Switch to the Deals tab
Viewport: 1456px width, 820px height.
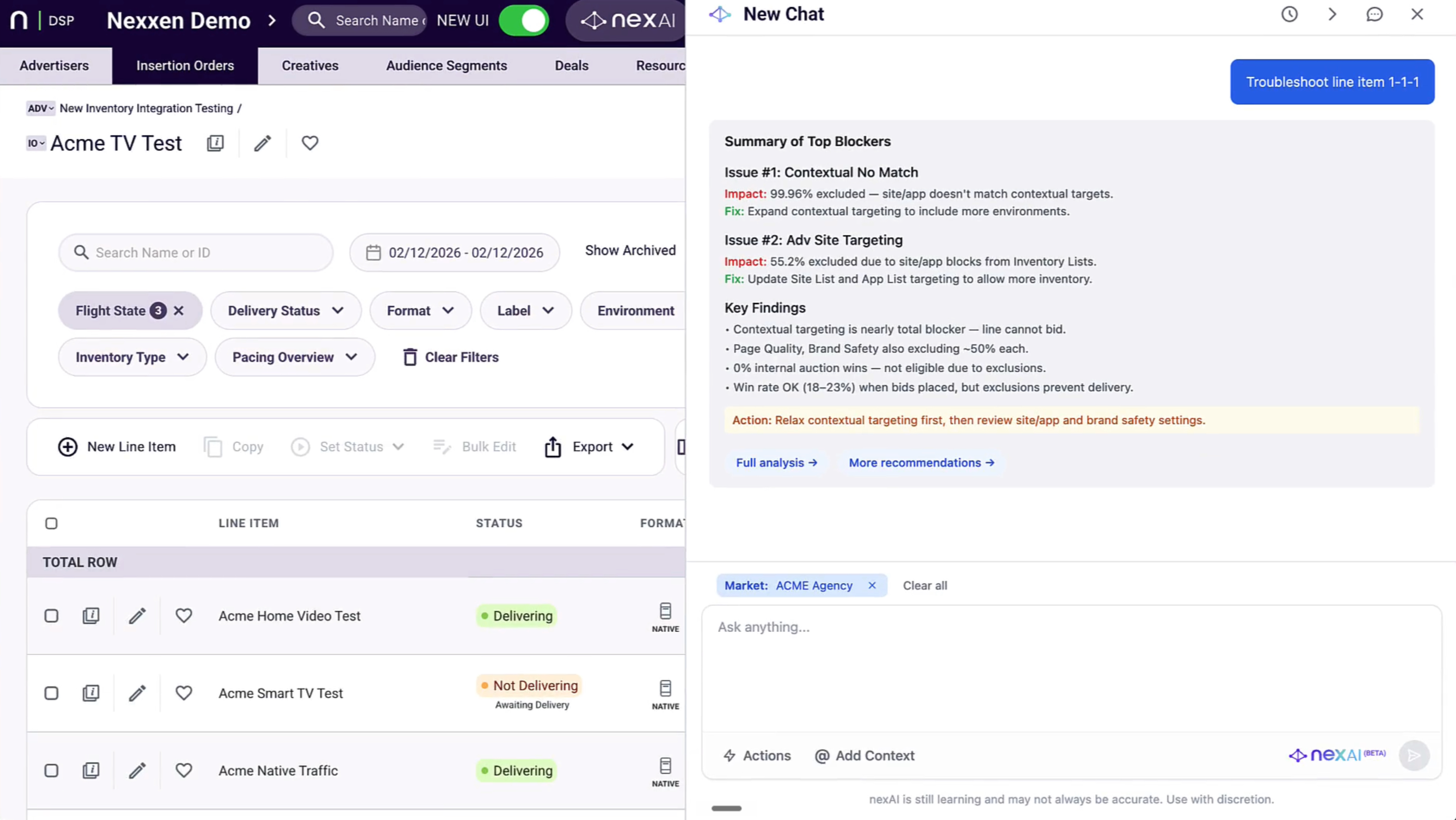tap(571, 66)
